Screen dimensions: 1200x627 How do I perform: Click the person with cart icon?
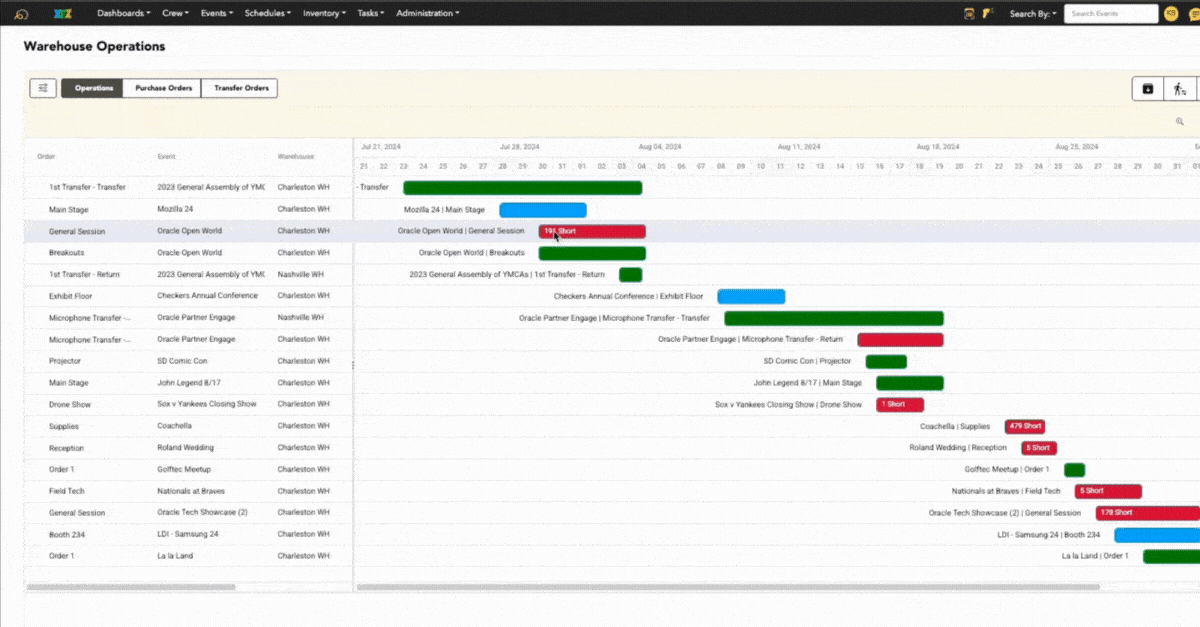pyautogui.click(x=1180, y=89)
